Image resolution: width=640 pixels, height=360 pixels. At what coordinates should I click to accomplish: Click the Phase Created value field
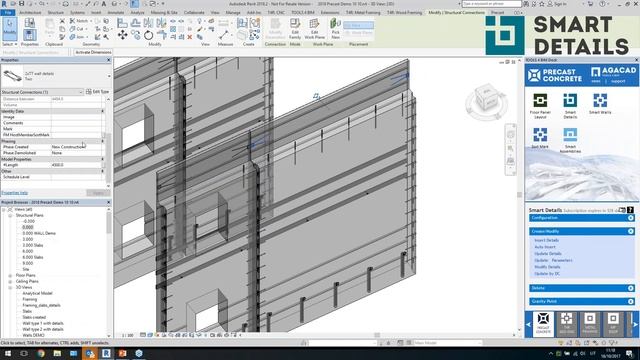click(x=76, y=147)
